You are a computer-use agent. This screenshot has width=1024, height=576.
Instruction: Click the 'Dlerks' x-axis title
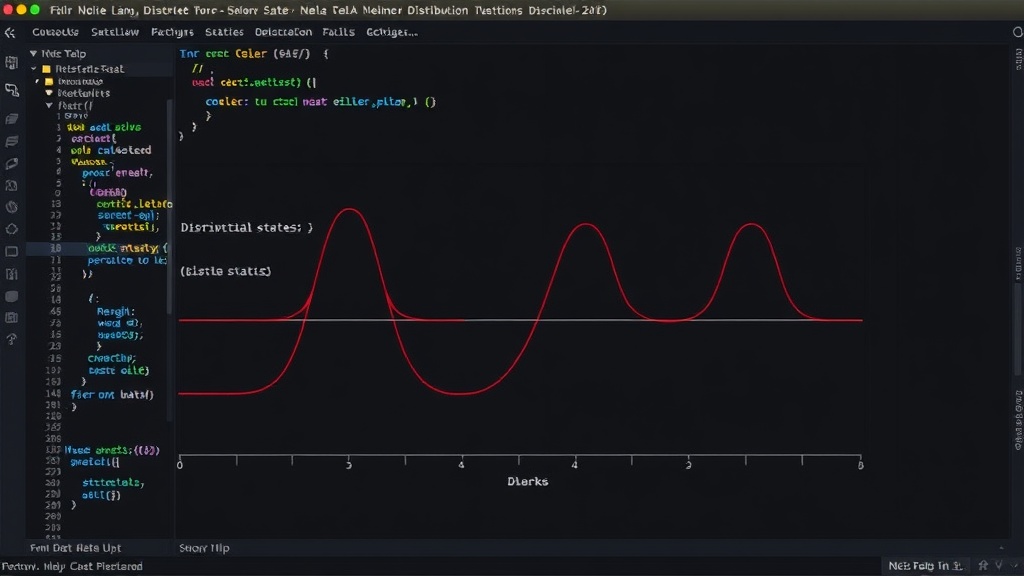[x=528, y=481]
